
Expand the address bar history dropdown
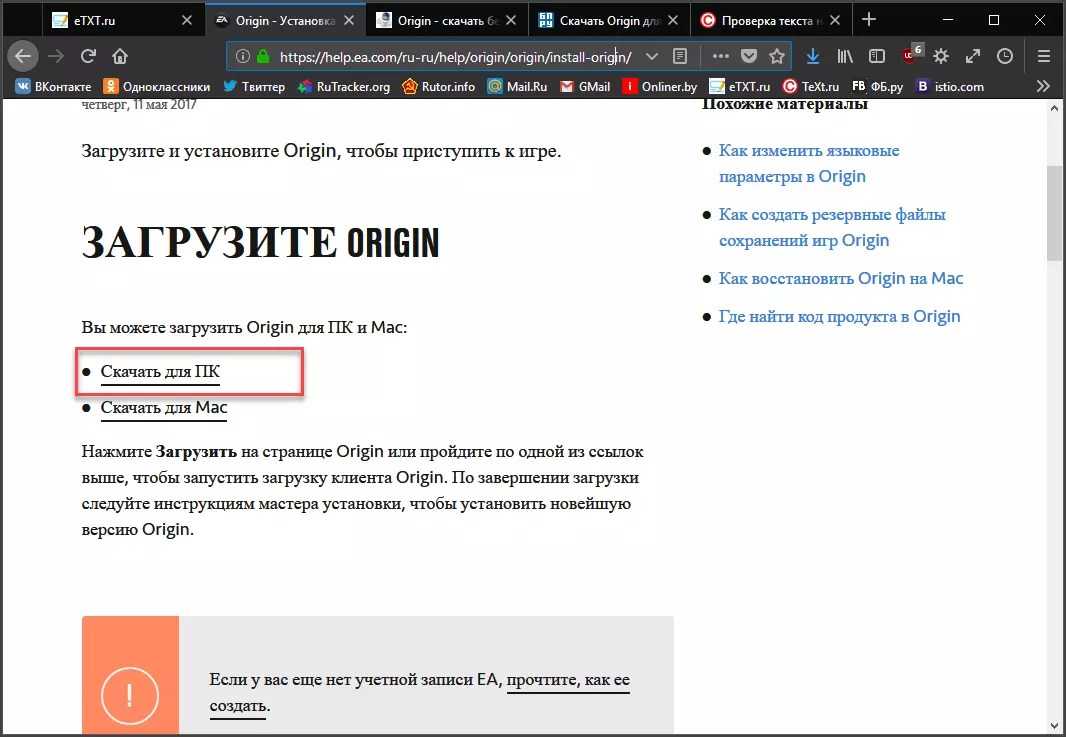[x=652, y=56]
